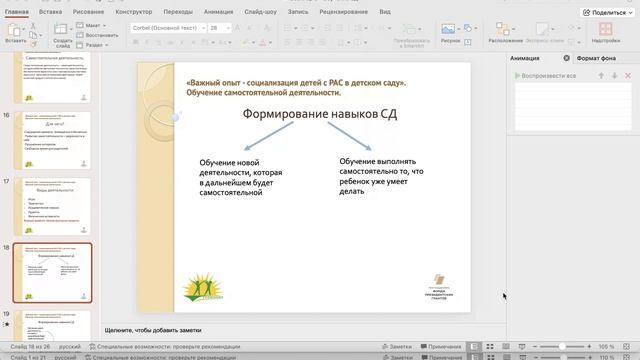This screenshot has width=640, height=360.
Task: Click the Надстройки add-ins icon
Action: 605,29
